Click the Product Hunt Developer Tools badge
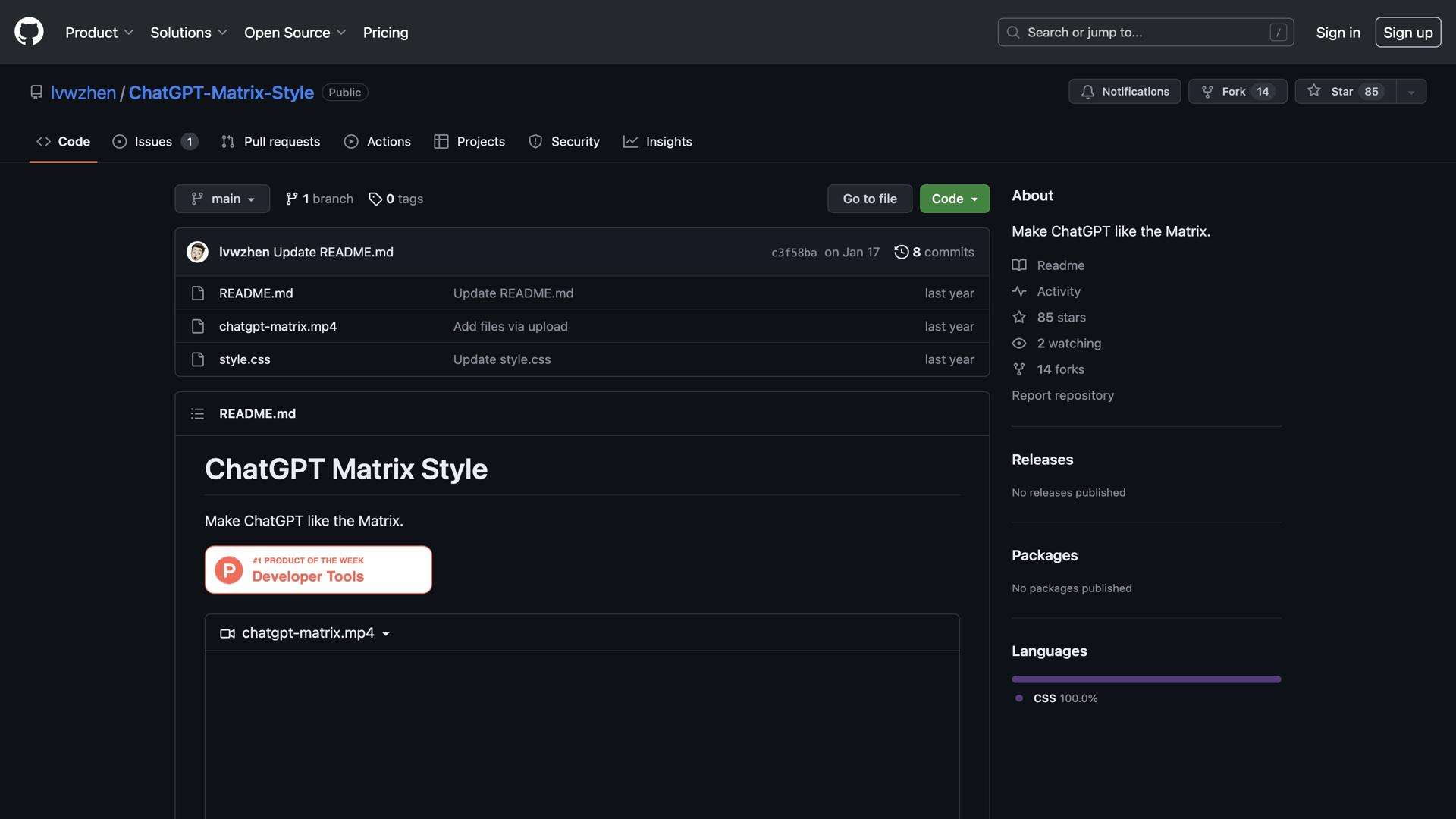 tap(318, 570)
